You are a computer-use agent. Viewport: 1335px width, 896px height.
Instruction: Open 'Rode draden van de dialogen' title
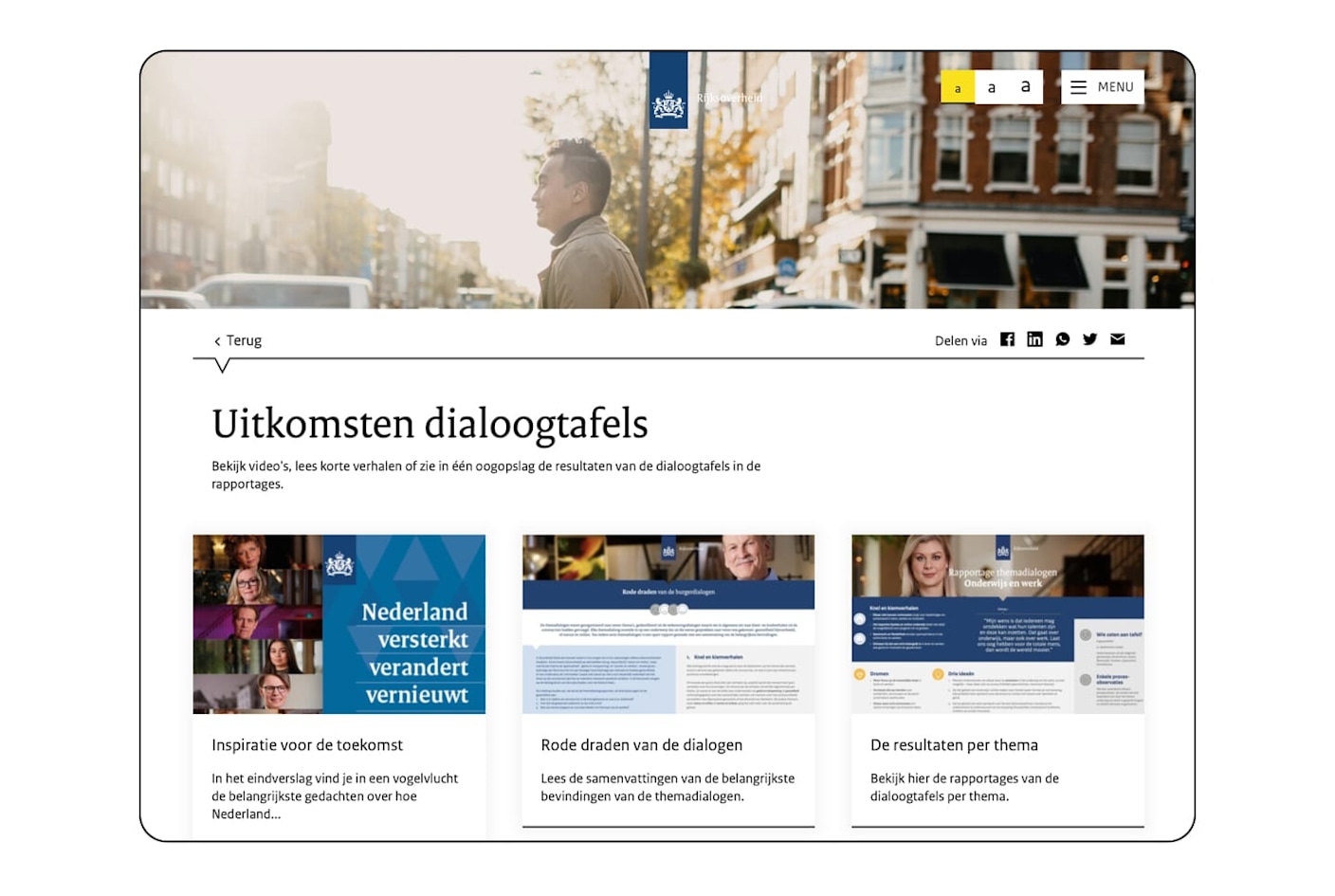642,745
